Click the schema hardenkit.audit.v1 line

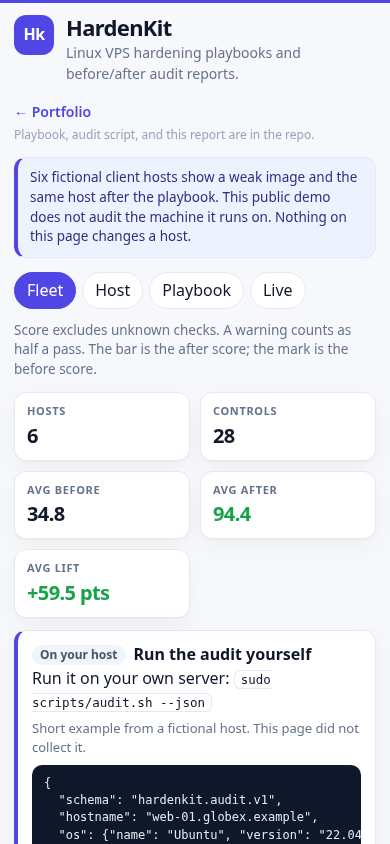[x=171, y=800]
